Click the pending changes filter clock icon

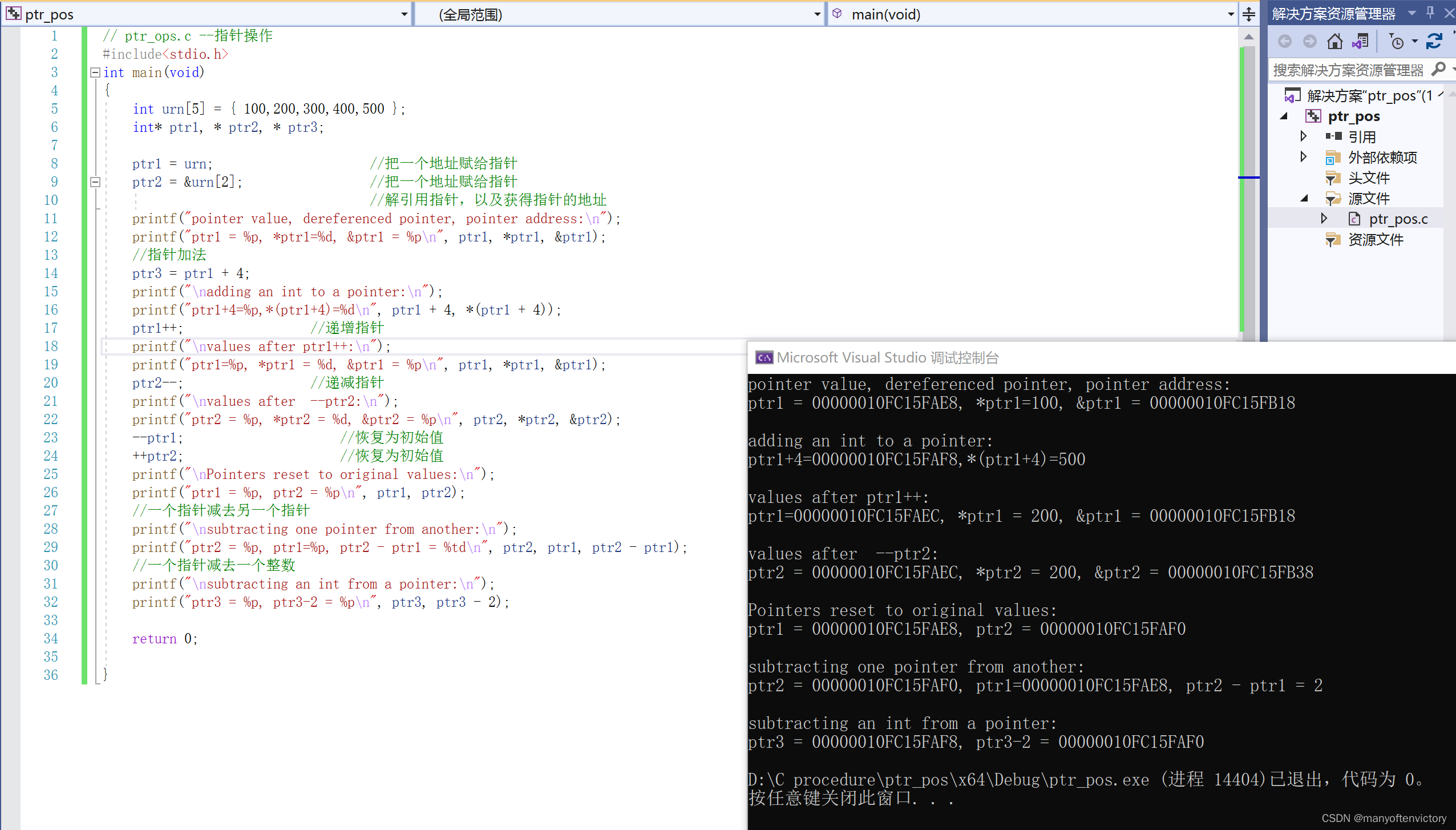(x=1397, y=42)
